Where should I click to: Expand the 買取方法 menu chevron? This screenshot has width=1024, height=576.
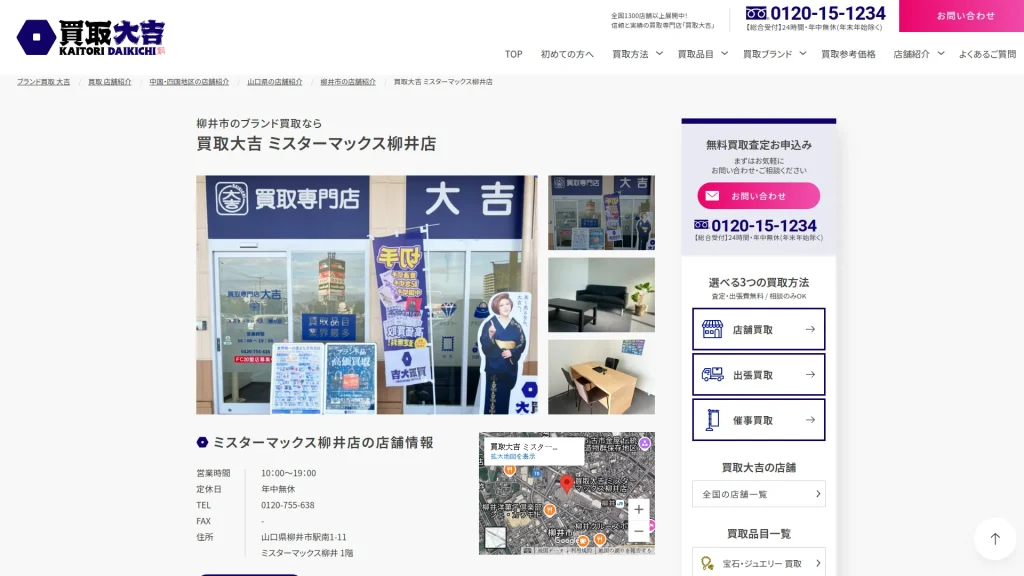point(659,54)
